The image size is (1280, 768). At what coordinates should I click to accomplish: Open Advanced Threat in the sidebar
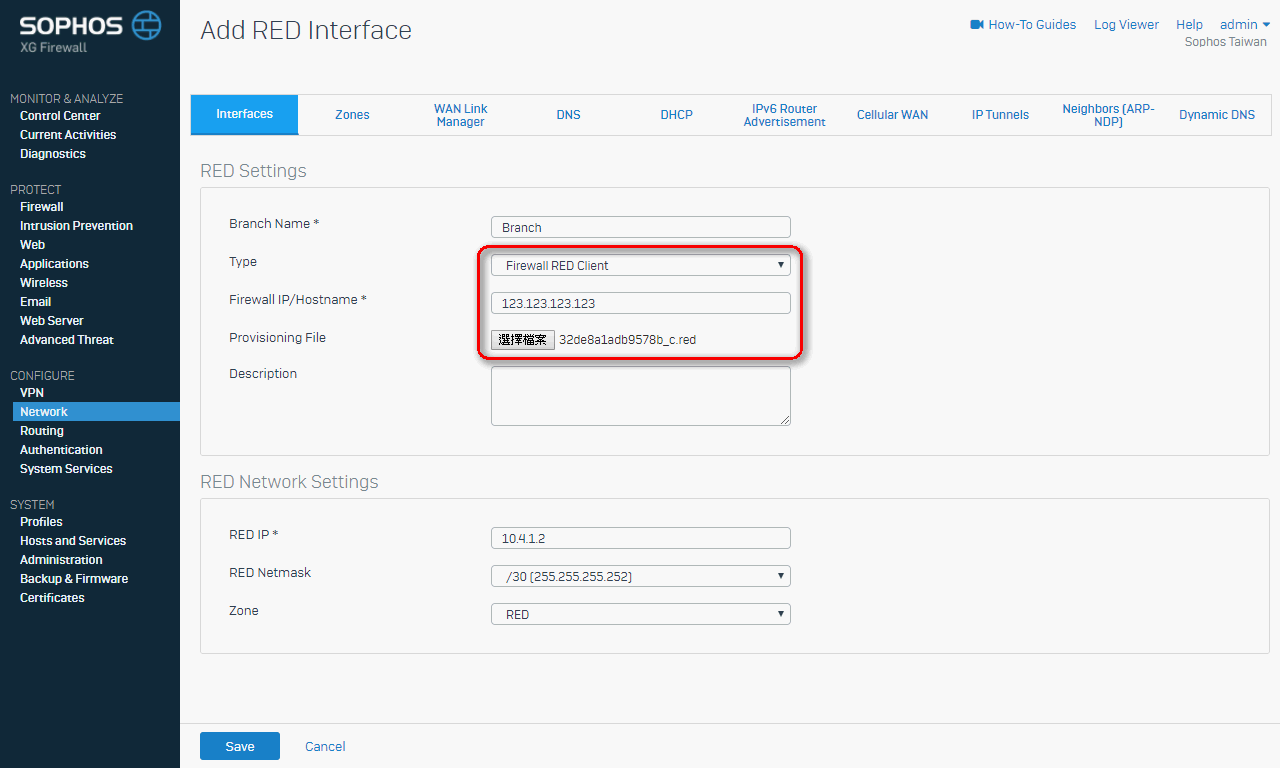click(x=67, y=340)
